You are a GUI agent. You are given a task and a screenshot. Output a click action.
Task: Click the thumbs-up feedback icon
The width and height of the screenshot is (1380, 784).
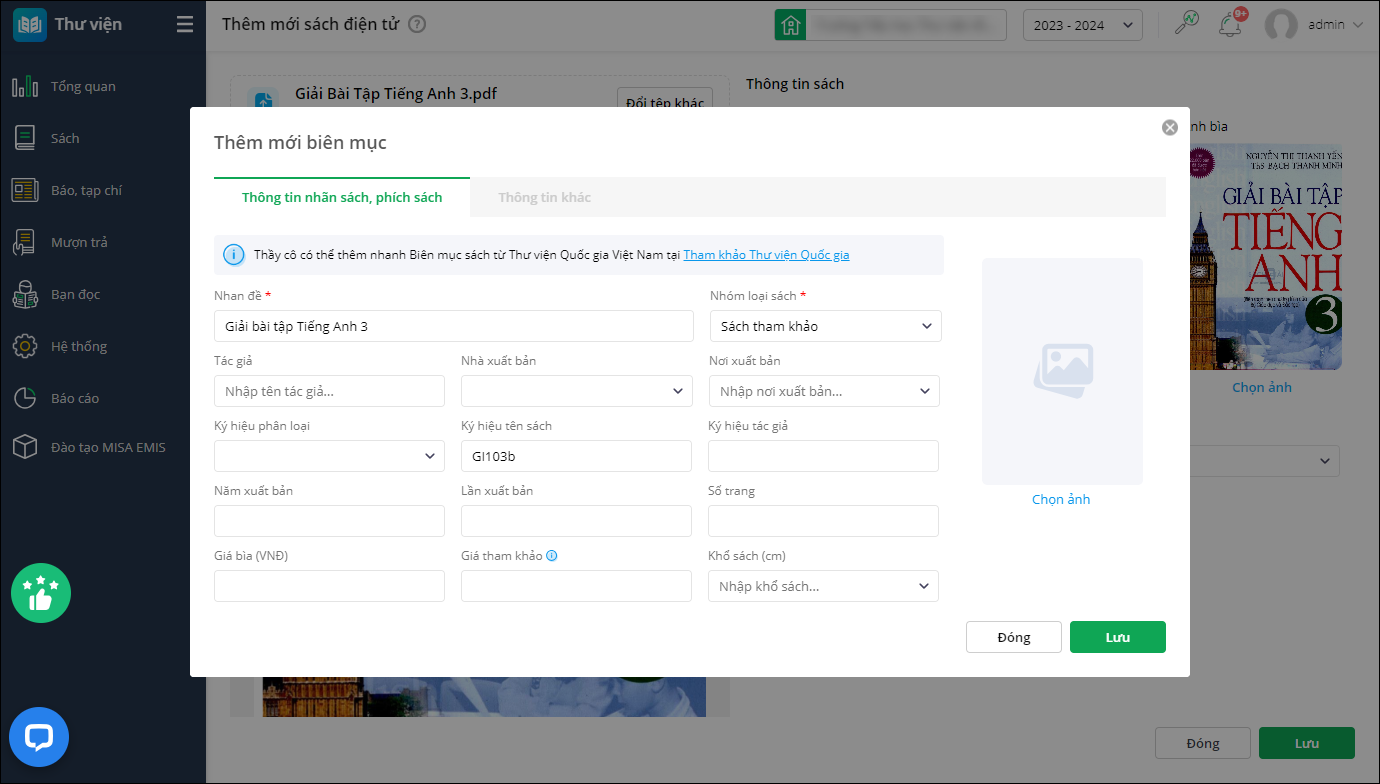(x=40, y=593)
